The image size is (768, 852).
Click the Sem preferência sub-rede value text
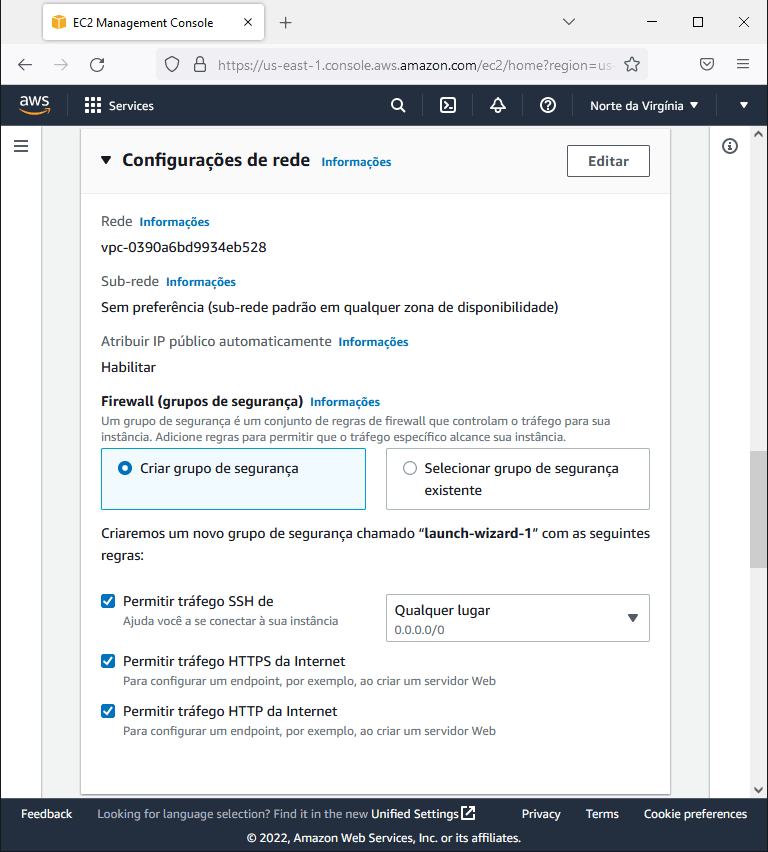[329, 308]
